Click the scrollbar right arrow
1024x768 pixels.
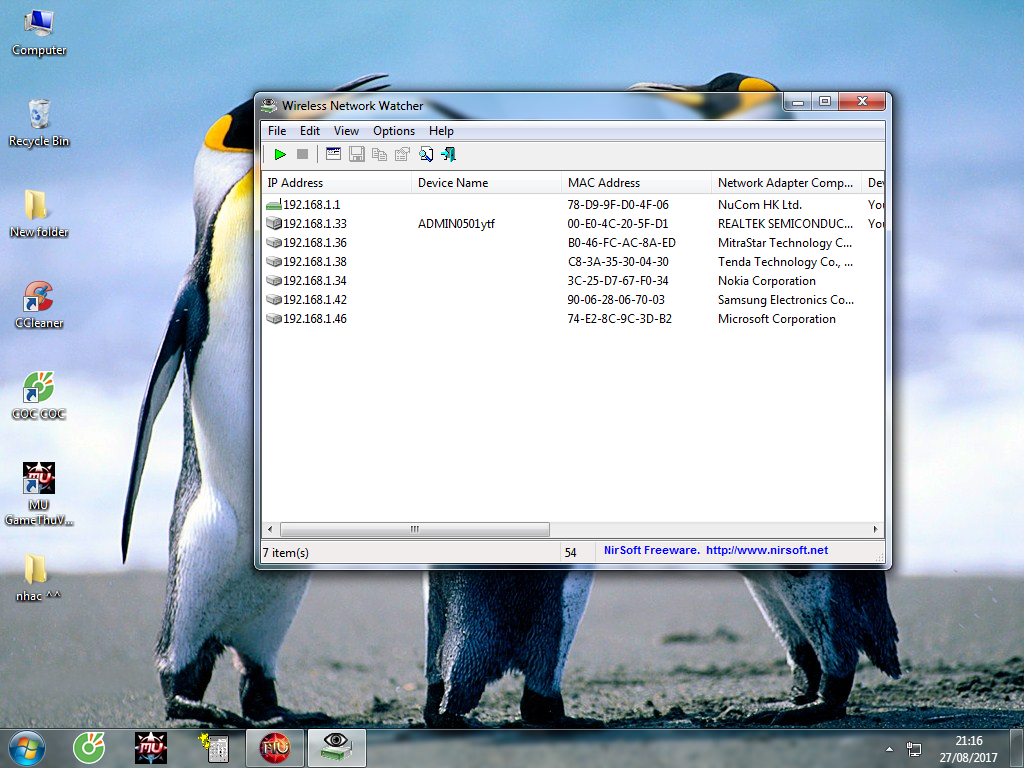[x=876, y=529]
